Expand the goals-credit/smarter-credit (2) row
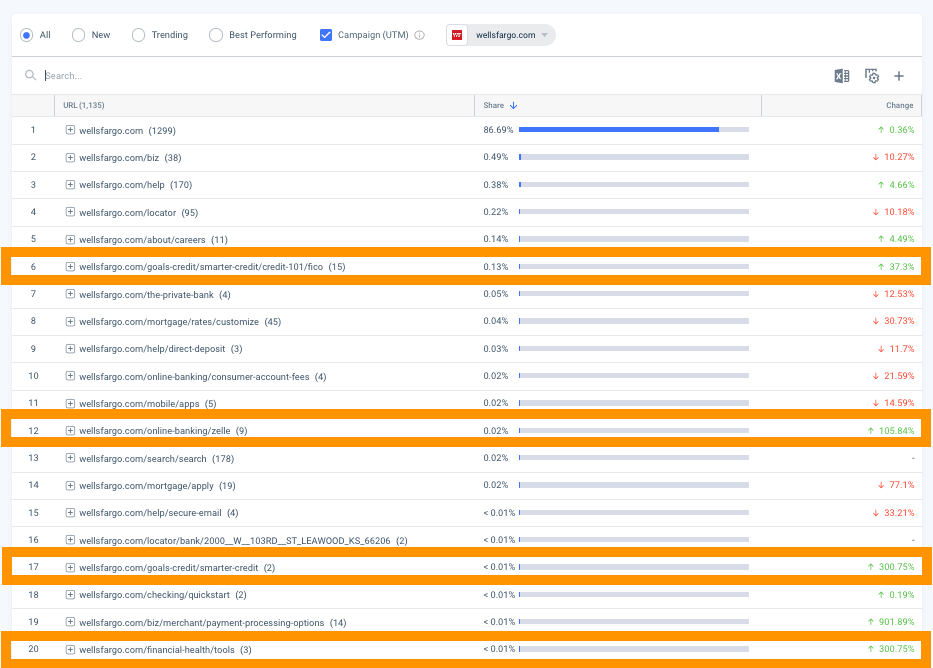933x668 pixels. click(x=70, y=567)
